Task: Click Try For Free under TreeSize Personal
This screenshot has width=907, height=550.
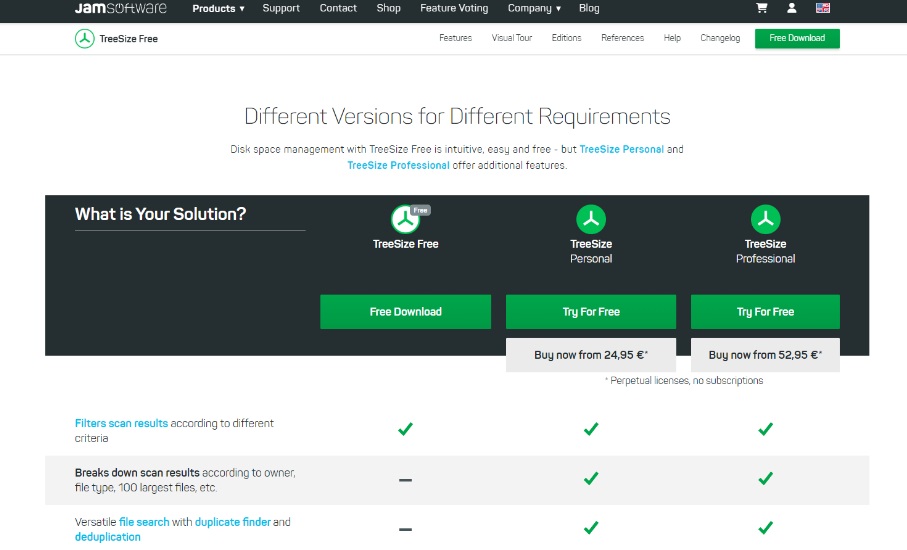Action: (x=591, y=312)
